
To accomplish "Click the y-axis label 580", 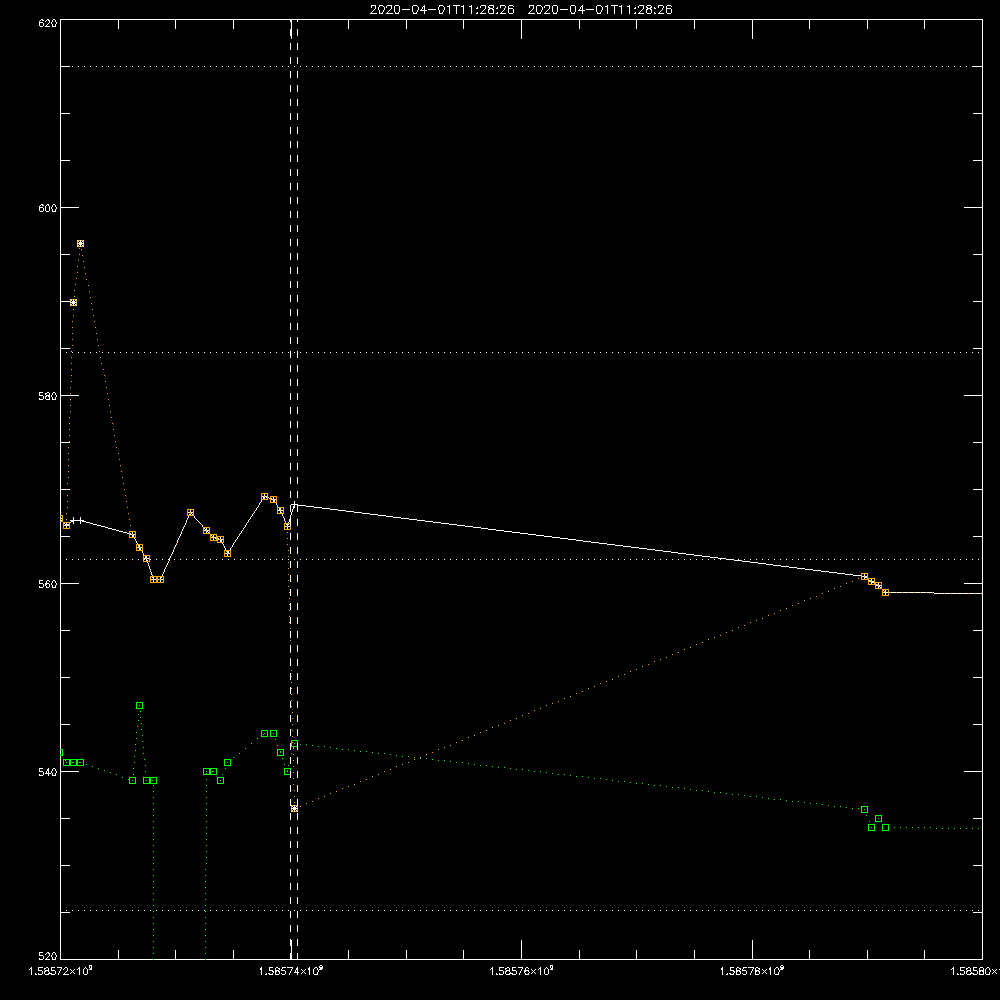I will (48, 396).
